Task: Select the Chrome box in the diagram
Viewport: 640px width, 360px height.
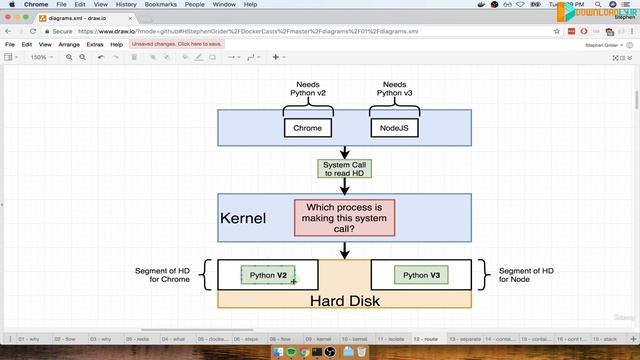Action: (x=308, y=128)
